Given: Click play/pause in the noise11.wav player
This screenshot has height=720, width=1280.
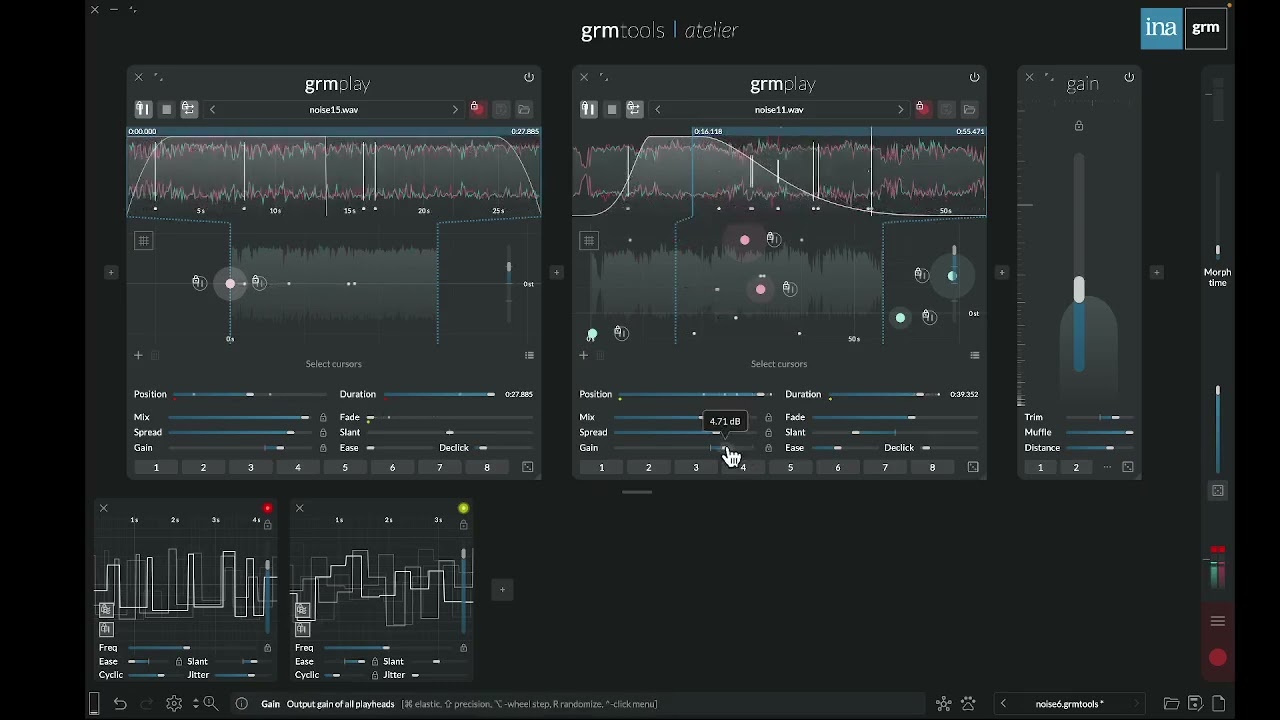Looking at the screenshot, I should [x=589, y=109].
